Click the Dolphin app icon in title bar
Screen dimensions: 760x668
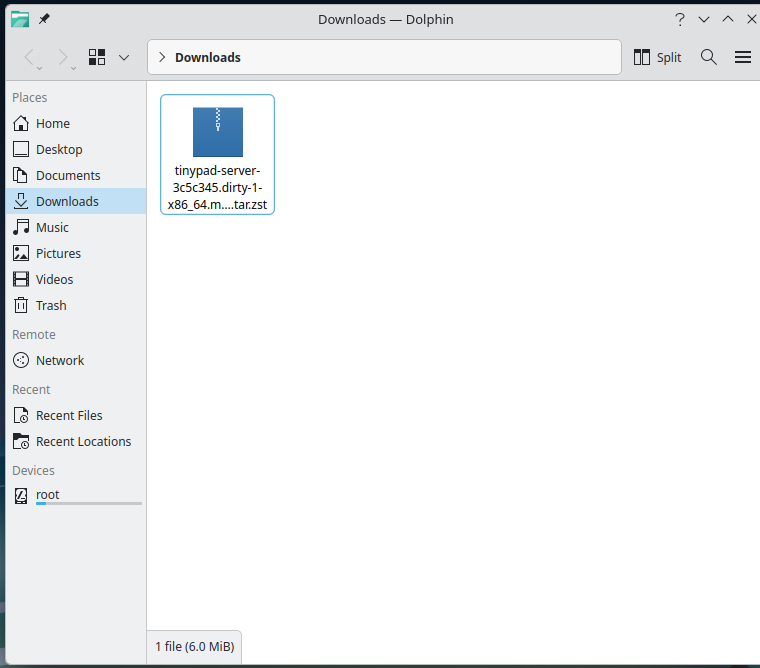(x=20, y=19)
